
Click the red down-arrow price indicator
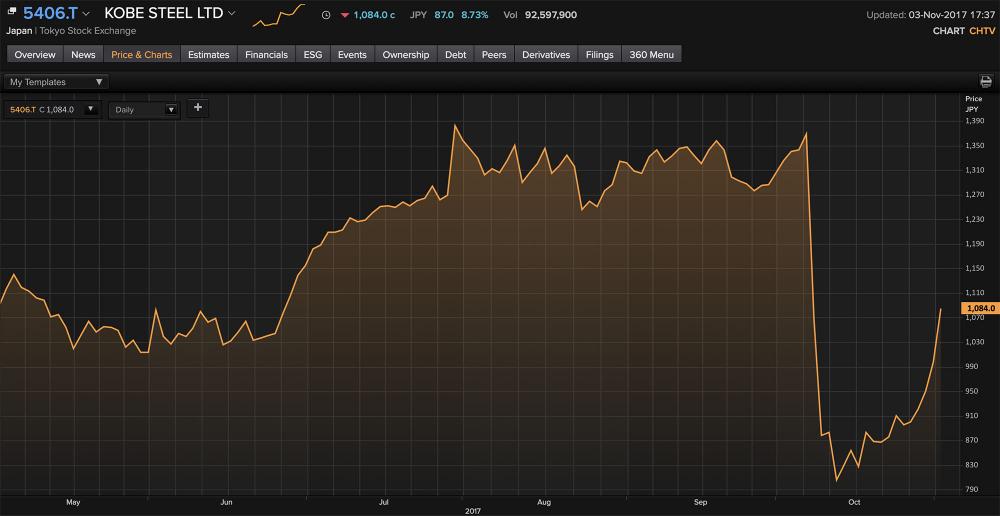[x=344, y=15]
